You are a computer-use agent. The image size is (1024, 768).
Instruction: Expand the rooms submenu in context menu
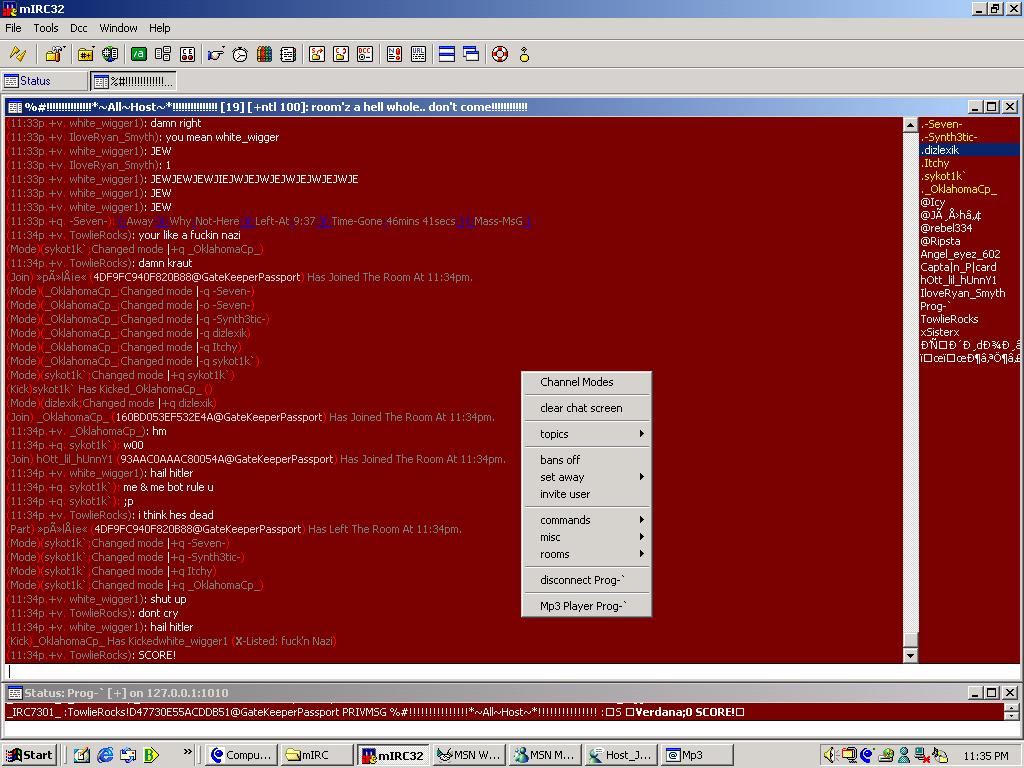pos(586,554)
